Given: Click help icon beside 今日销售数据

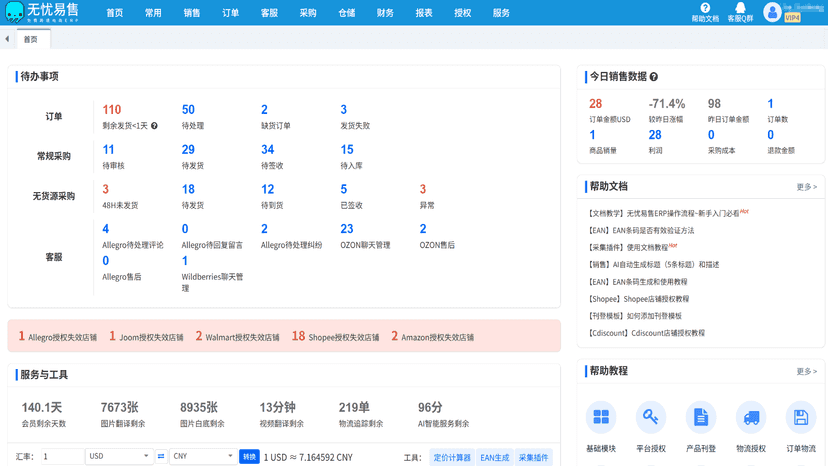Looking at the screenshot, I should click(x=654, y=77).
